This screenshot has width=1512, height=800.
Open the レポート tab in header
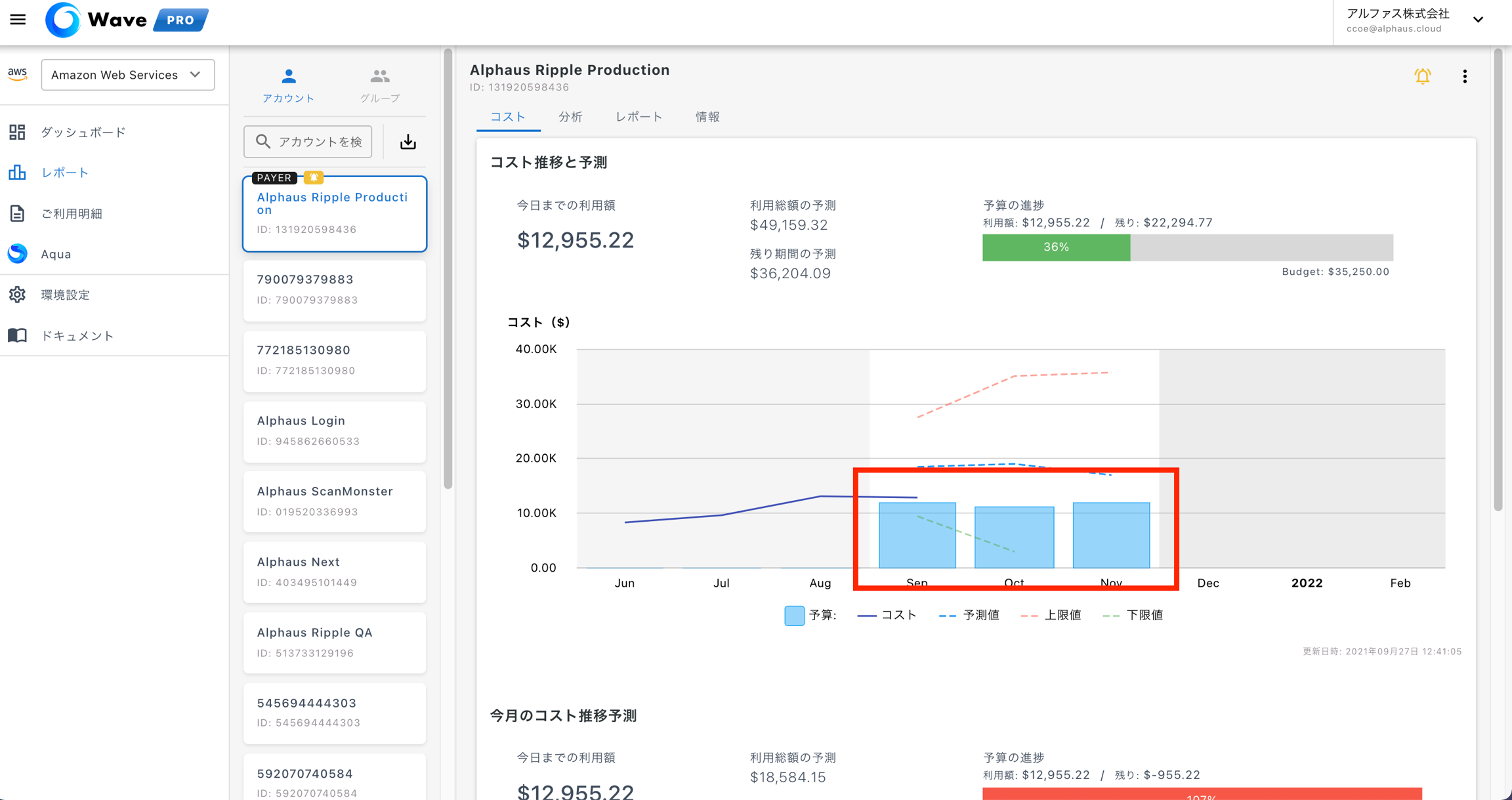tap(638, 117)
